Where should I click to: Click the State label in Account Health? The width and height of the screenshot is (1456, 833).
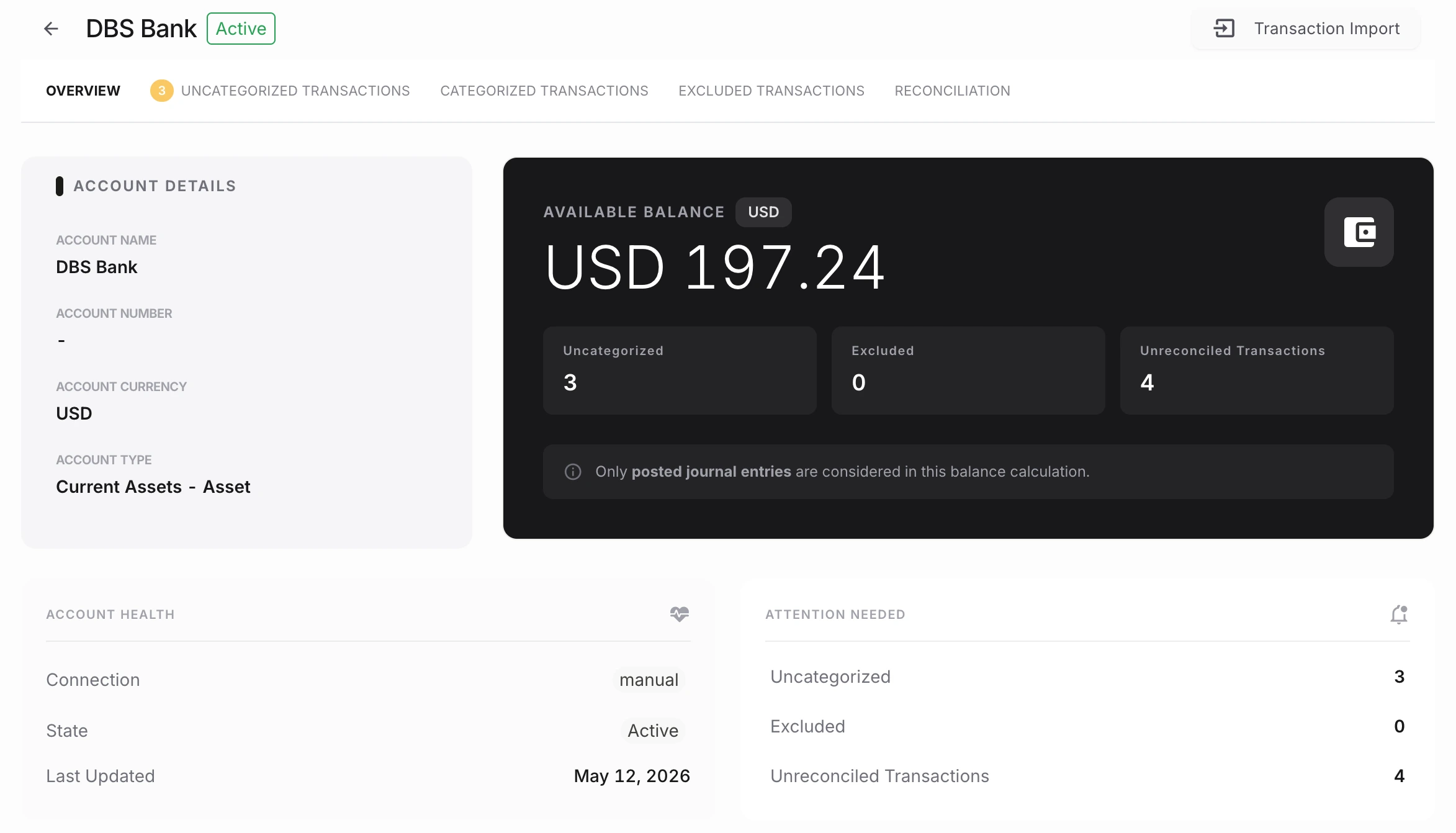coord(67,731)
